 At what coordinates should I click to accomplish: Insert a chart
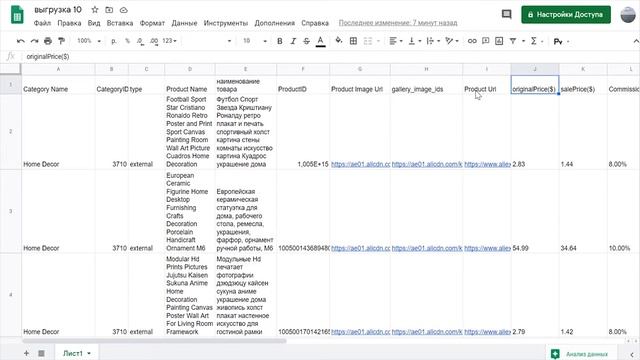(499, 41)
